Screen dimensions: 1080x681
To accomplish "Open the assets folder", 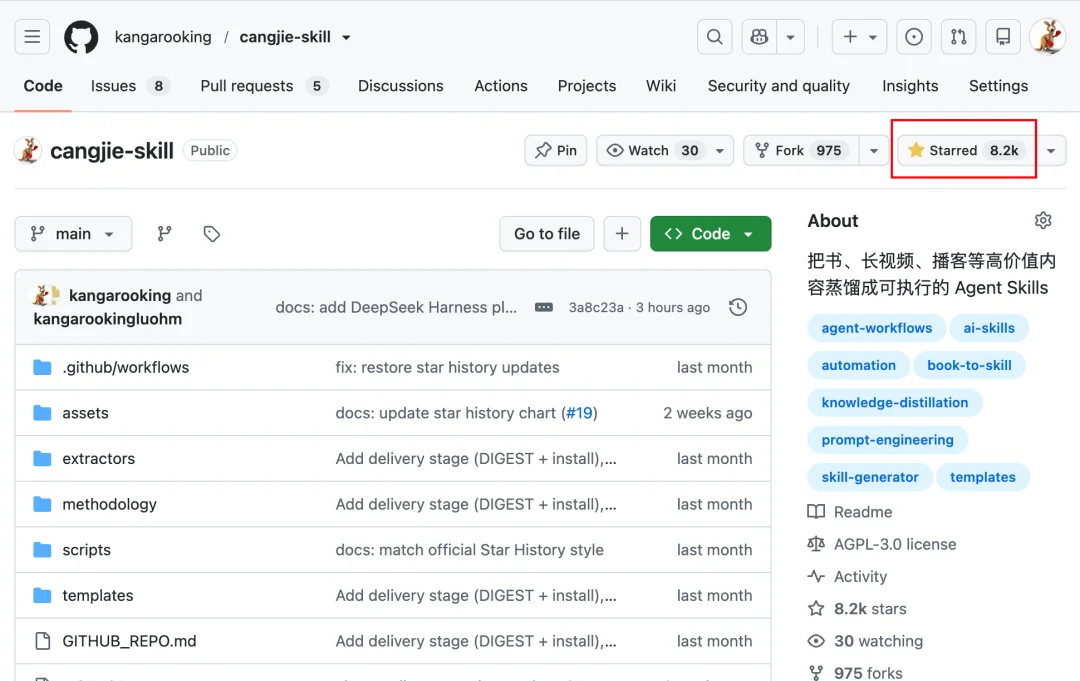I will [85, 413].
